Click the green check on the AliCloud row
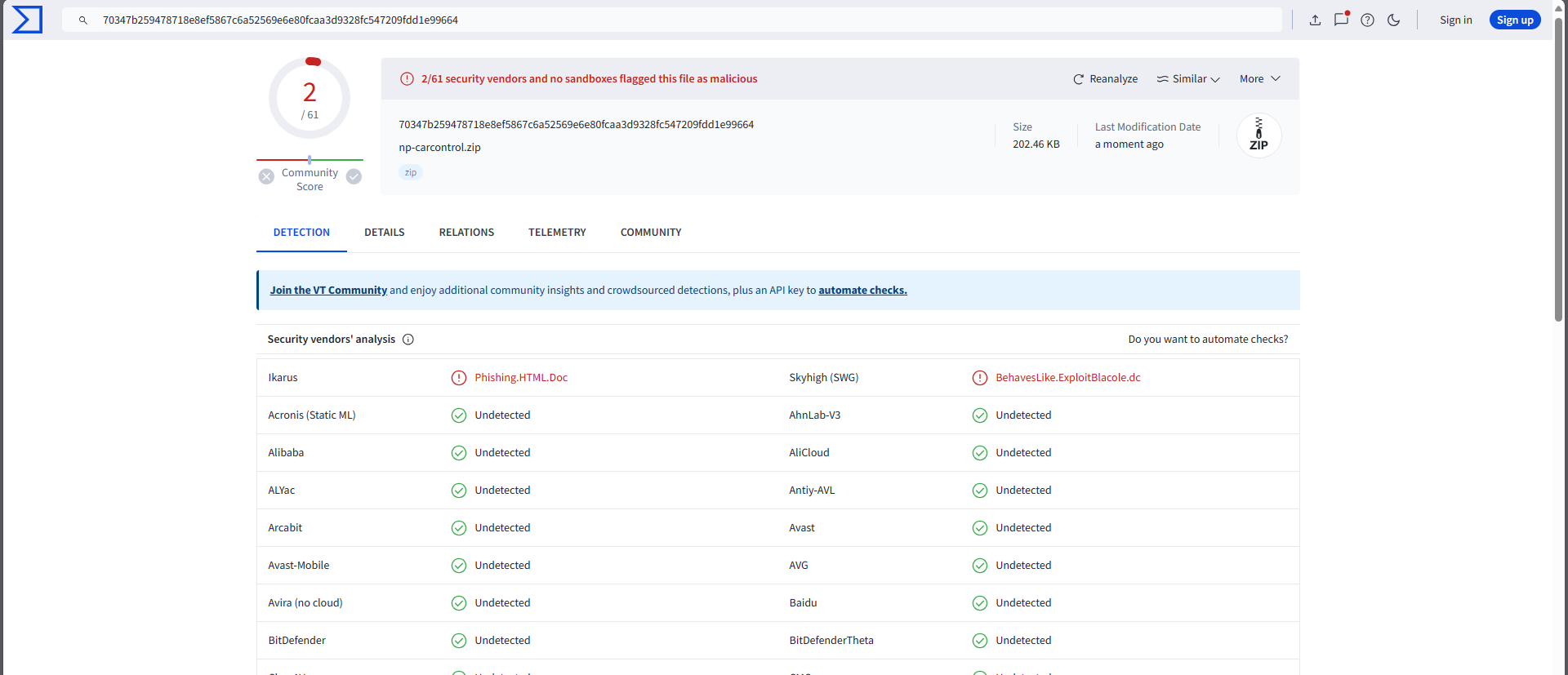The width and height of the screenshot is (1568, 675). [x=980, y=453]
